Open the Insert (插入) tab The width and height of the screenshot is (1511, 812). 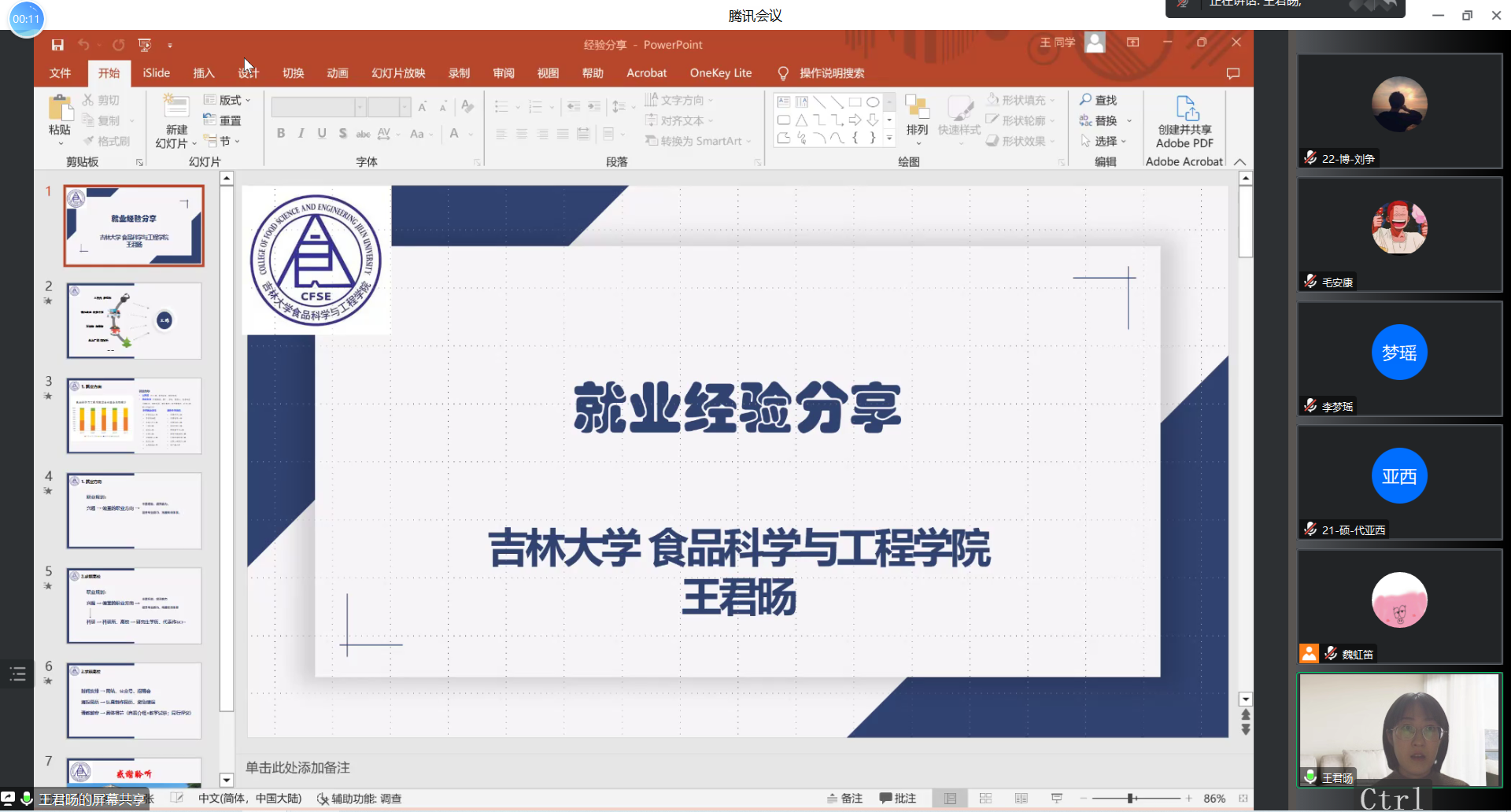point(203,73)
